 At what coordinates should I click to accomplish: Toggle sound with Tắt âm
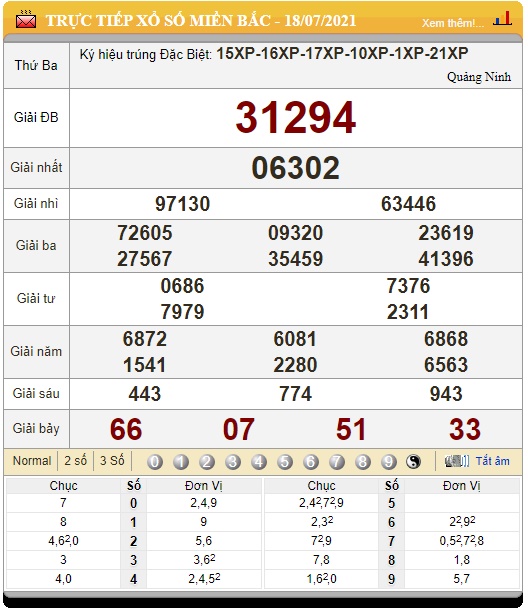pyautogui.click(x=492, y=461)
